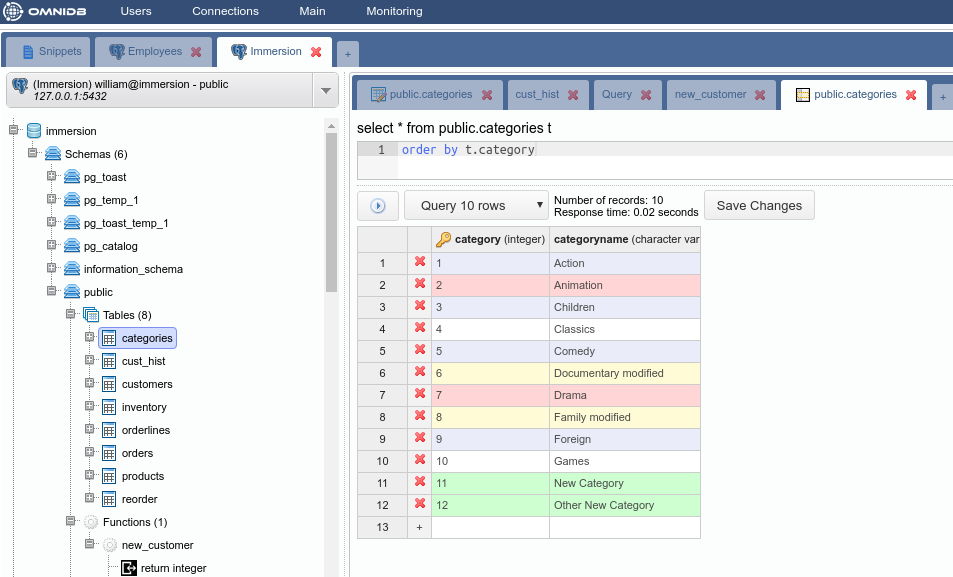Image resolution: width=953 pixels, height=577 pixels.
Task: Collapse the Functions (1) node
Action: coord(70,521)
